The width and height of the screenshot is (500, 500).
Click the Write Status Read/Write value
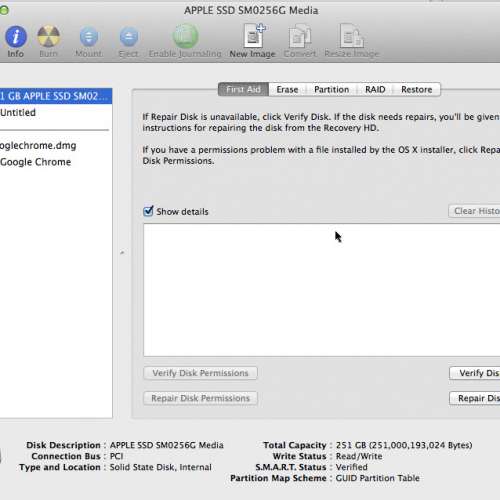[x=359, y=456]
